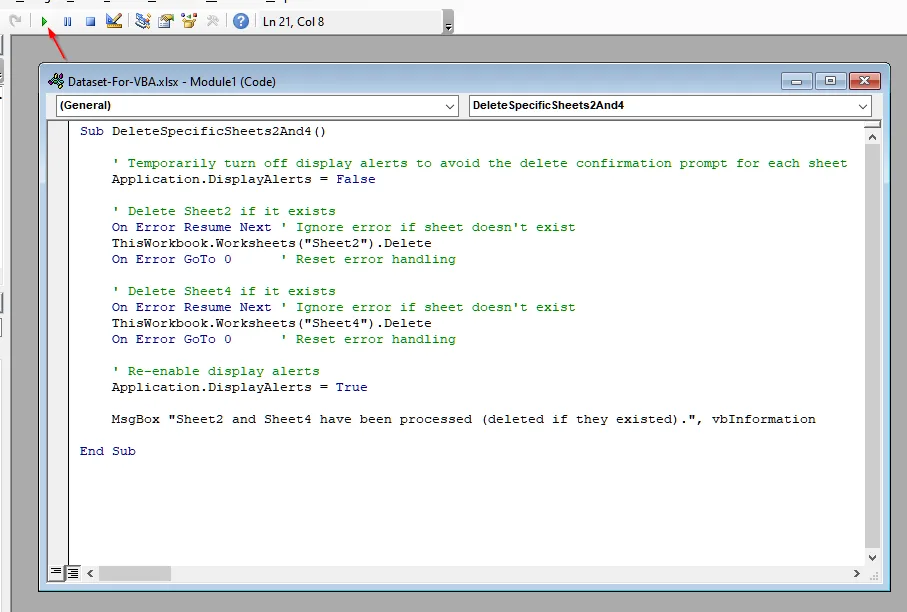Click the Worksheets("Sheet2").Delete line
Viewport: 907px width, 612px height.
271,243
